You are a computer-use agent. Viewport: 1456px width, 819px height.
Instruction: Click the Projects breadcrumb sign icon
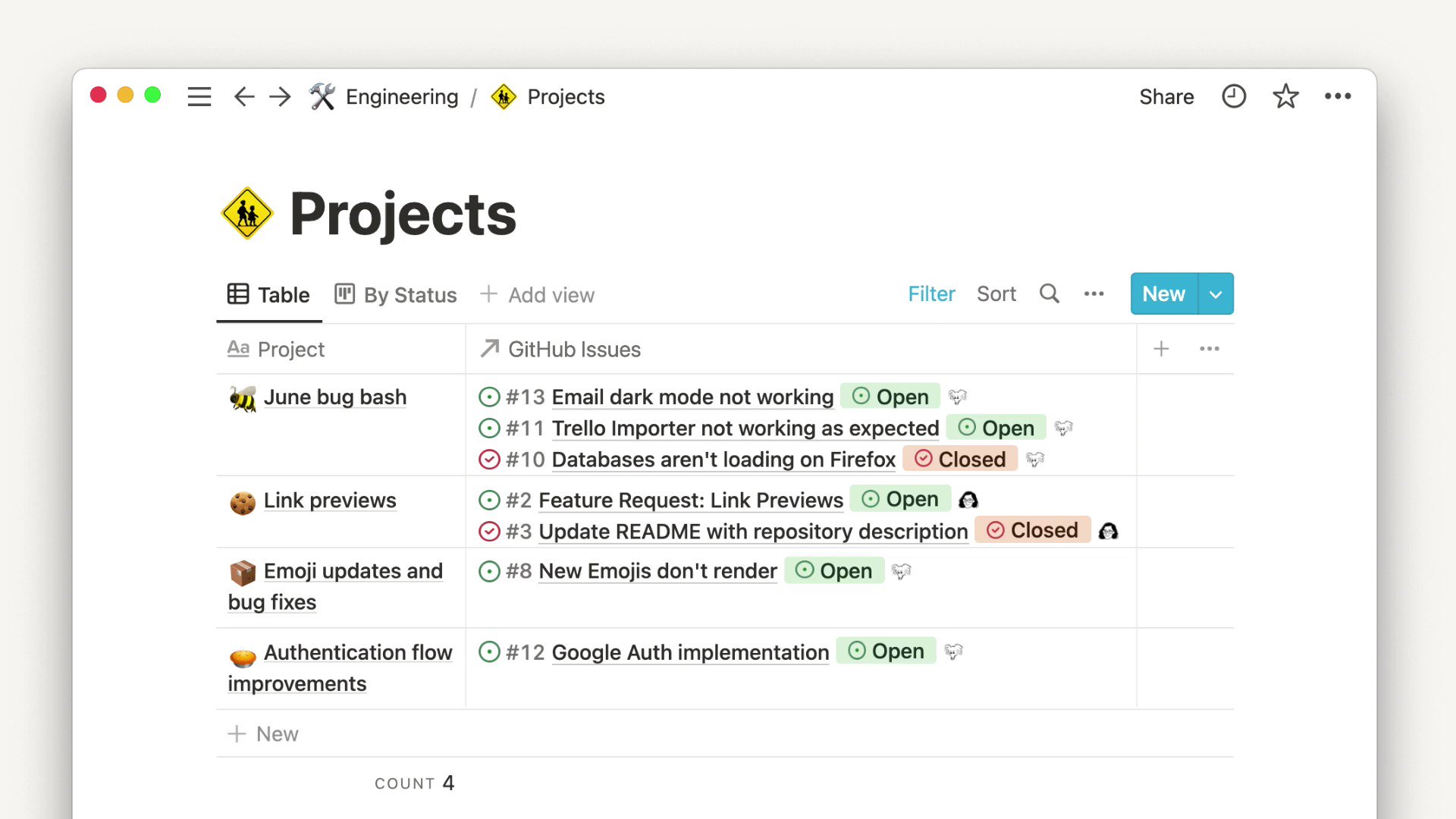point(504,97)
